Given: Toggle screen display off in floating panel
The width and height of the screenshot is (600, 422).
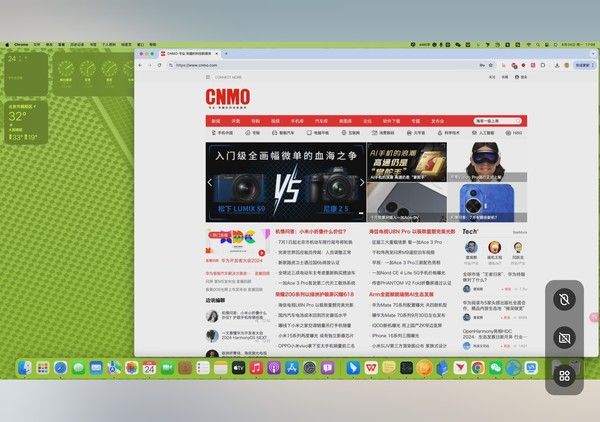Looking at the screenshot, I should 564,337.
